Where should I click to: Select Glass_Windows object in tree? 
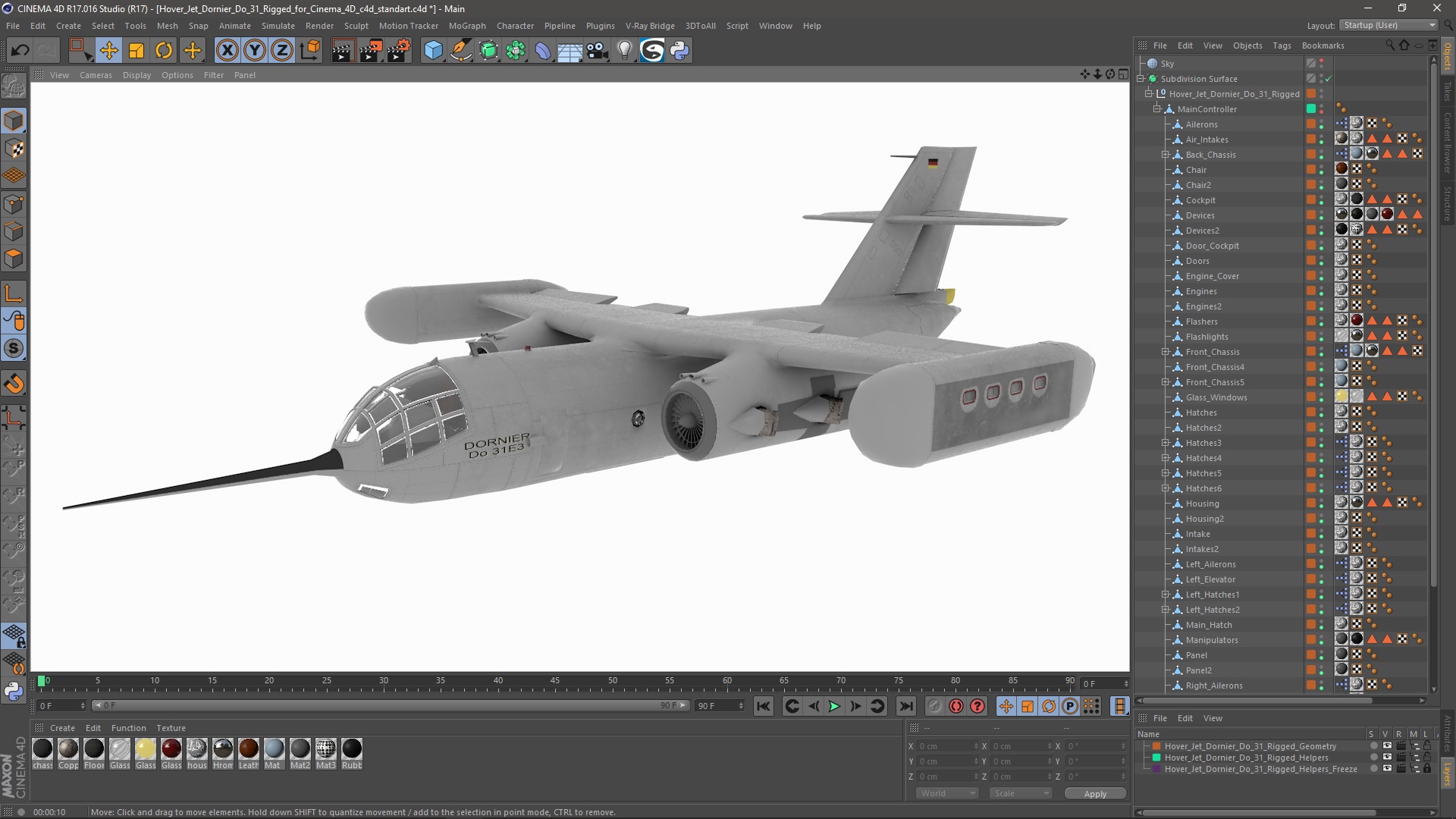(1216, 397)
